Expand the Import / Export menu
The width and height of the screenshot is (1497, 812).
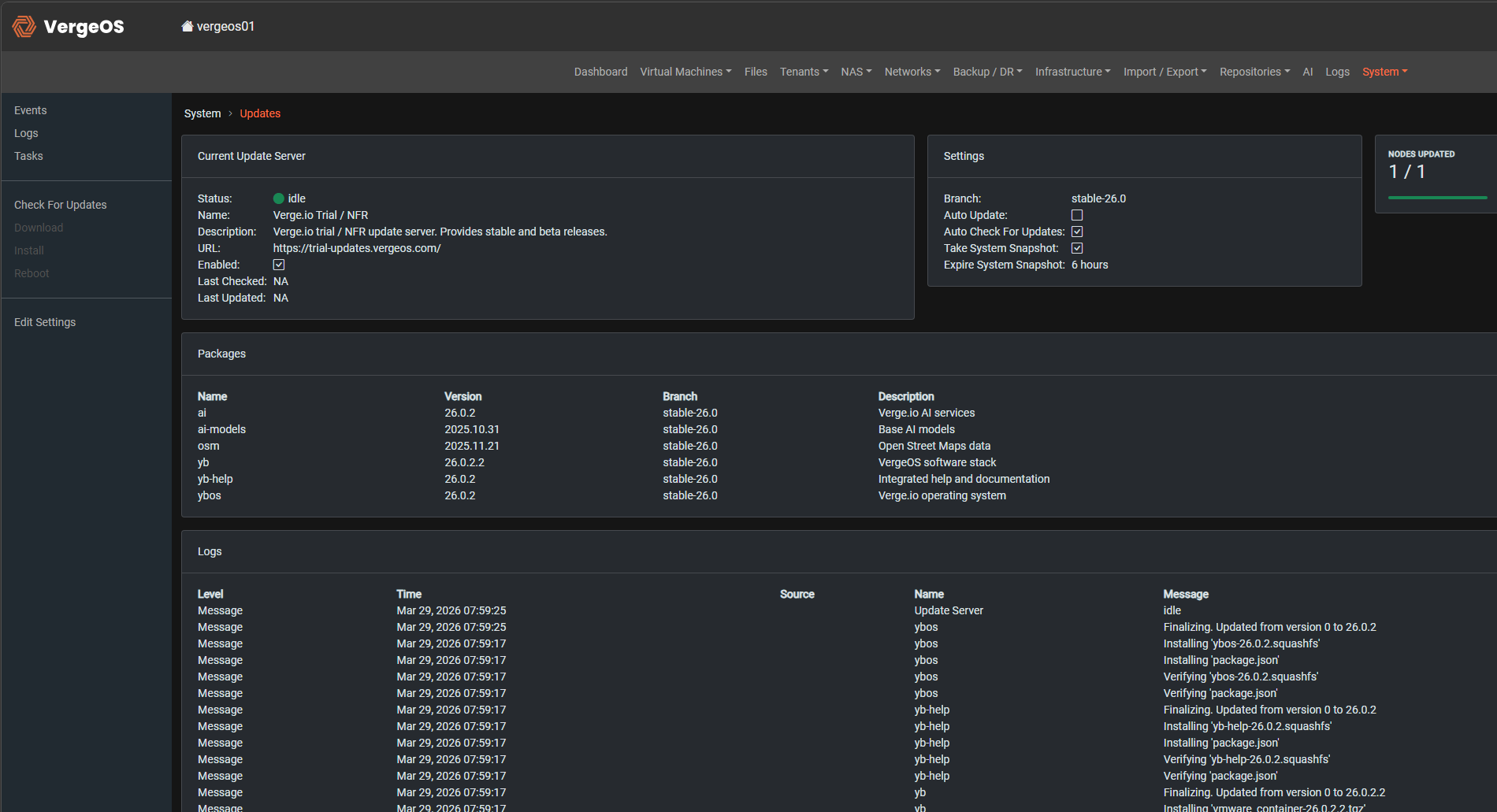coord(1165,72)
